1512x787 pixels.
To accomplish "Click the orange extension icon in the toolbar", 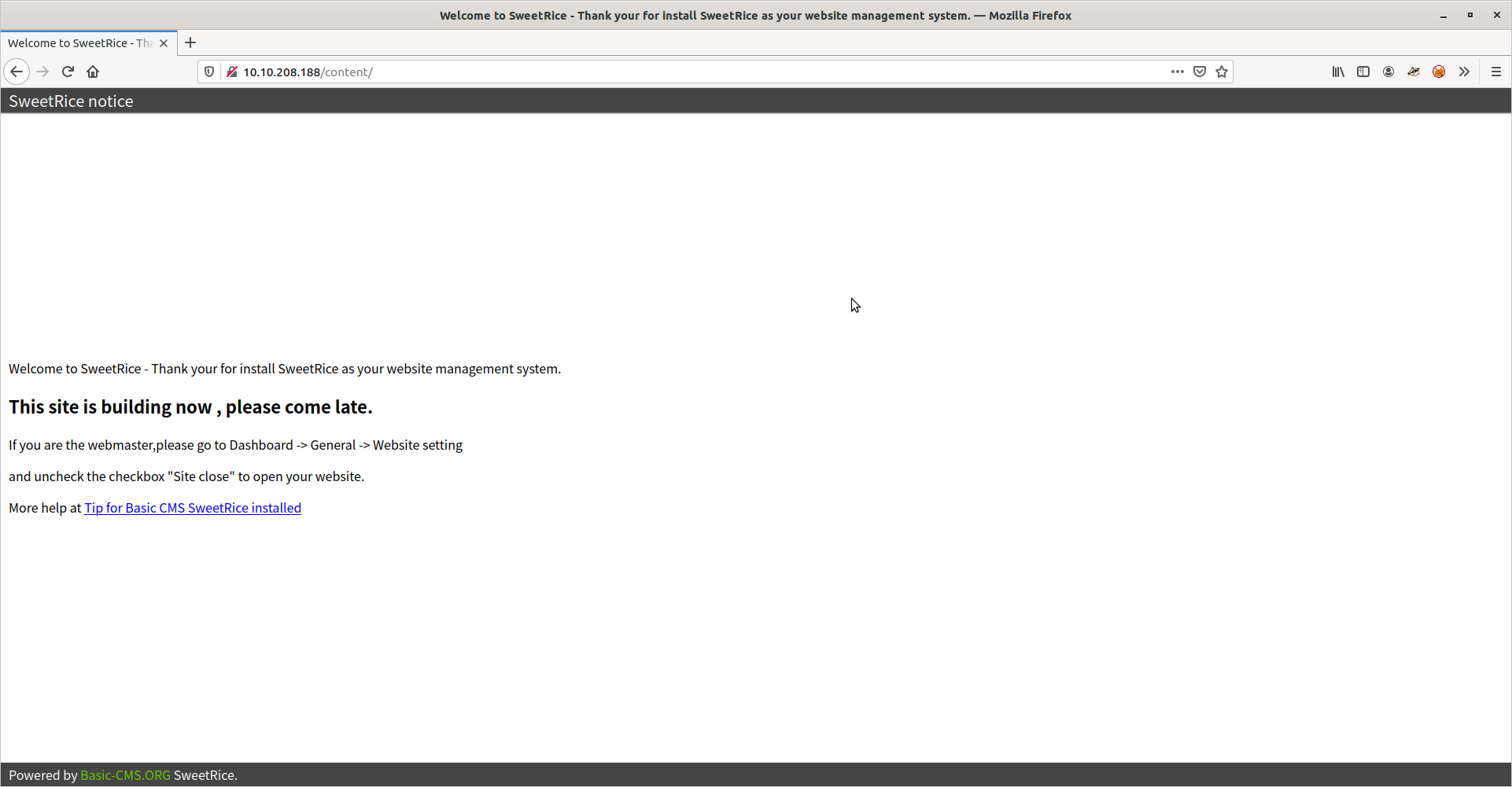I will pyautogui.click(x=1439, y=72).
